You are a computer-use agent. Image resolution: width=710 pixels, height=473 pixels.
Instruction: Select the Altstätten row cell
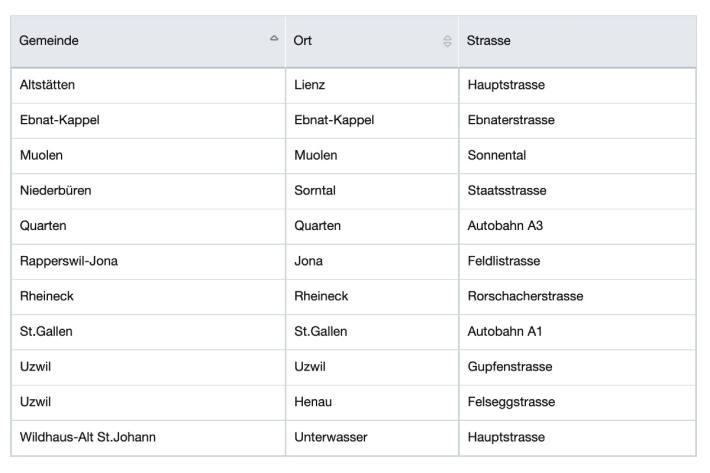(x=148, y=86)
